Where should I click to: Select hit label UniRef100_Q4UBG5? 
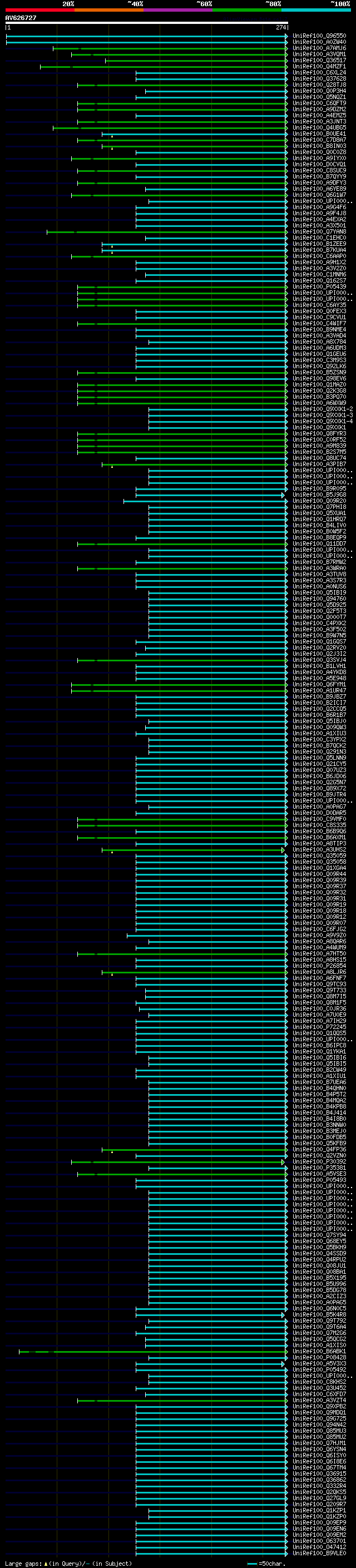pos(319,128)
